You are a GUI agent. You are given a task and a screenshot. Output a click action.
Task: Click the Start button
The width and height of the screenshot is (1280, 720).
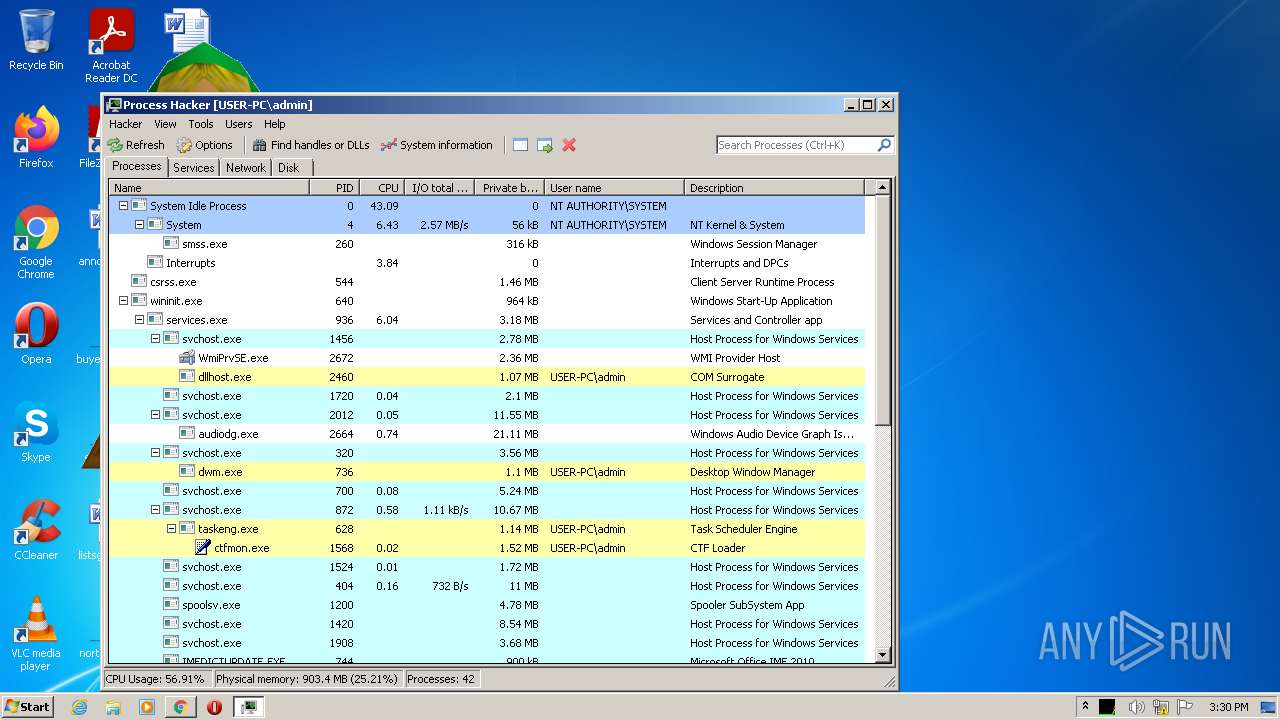(x=28, y=706)
